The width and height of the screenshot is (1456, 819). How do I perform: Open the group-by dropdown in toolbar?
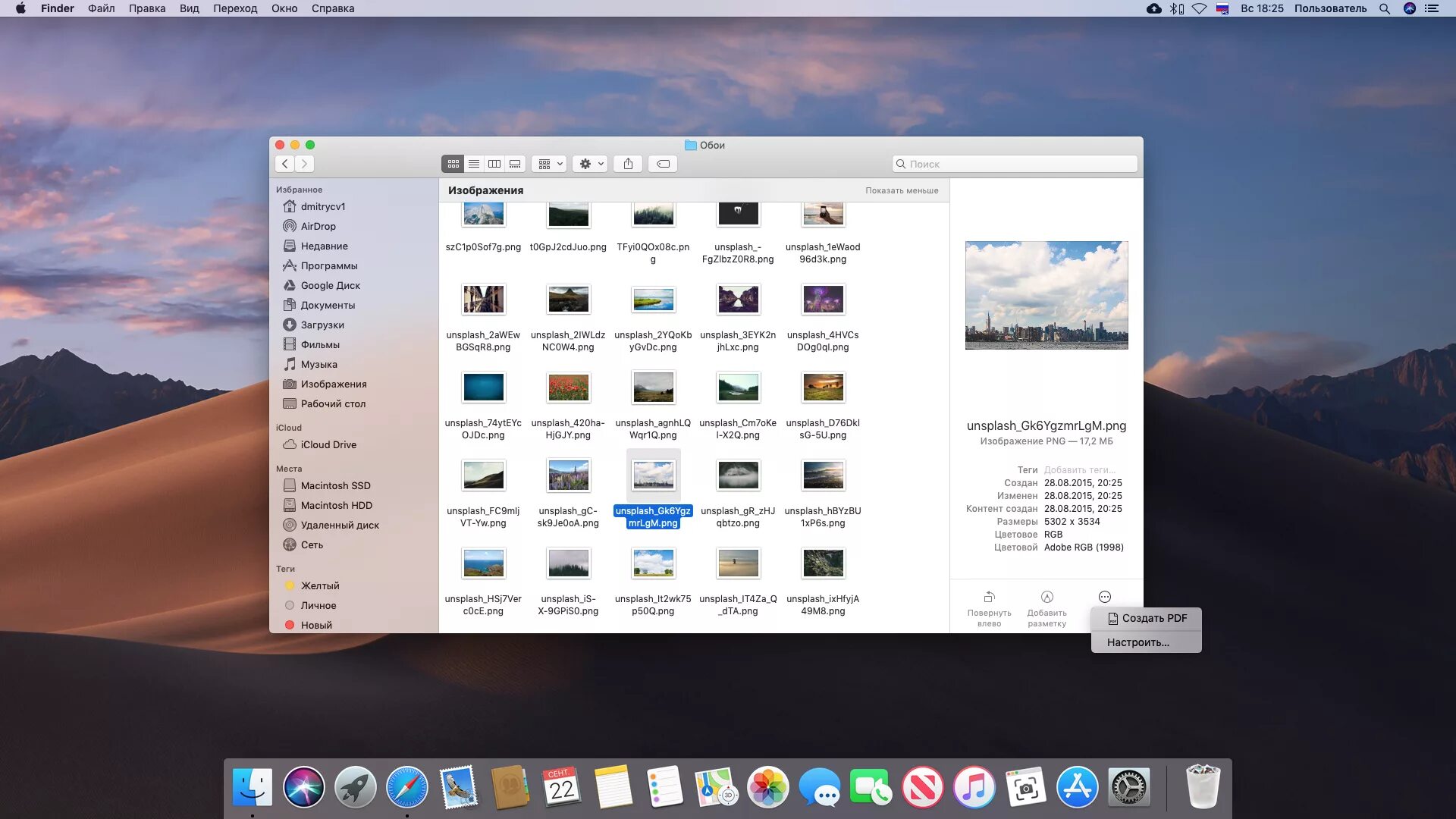550,164
